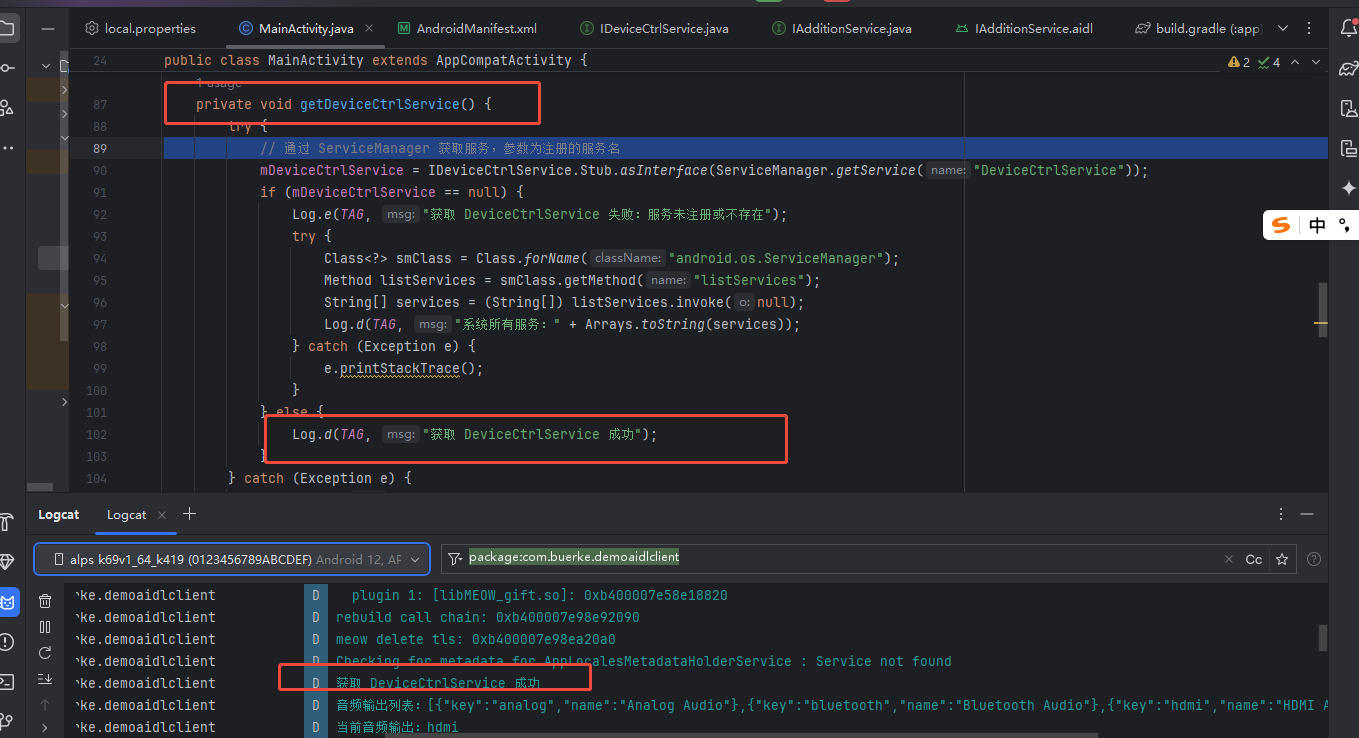Toggle scroll to end in Logcat
This screenshot has width=1359, height=738.
point(45,679)
